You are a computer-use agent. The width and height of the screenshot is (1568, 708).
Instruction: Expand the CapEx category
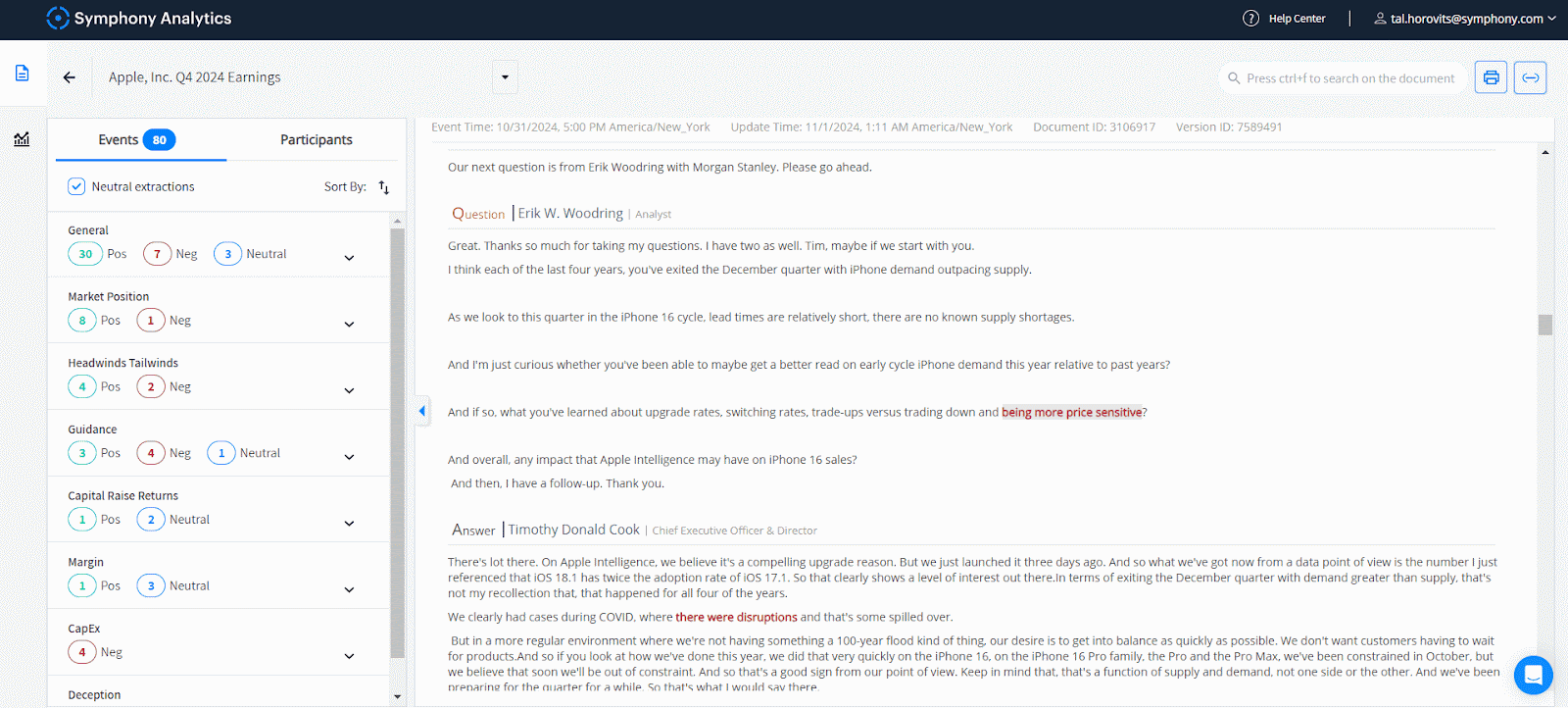pos(349,656)
